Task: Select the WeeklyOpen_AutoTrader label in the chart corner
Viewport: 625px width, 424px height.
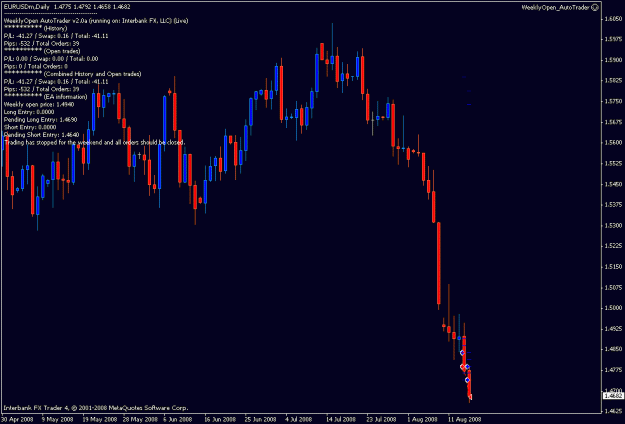Action: pyautogui.click(x=556, y=7)
